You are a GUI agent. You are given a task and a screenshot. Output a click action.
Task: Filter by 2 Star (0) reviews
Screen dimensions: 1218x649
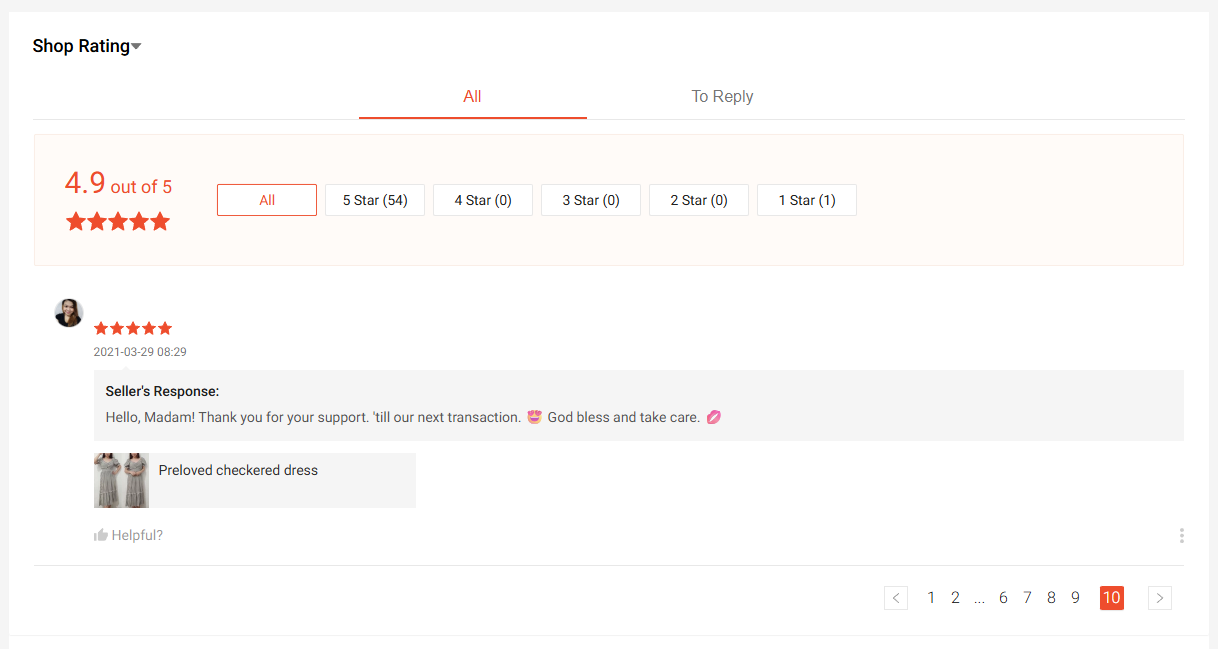coord(699,200)
